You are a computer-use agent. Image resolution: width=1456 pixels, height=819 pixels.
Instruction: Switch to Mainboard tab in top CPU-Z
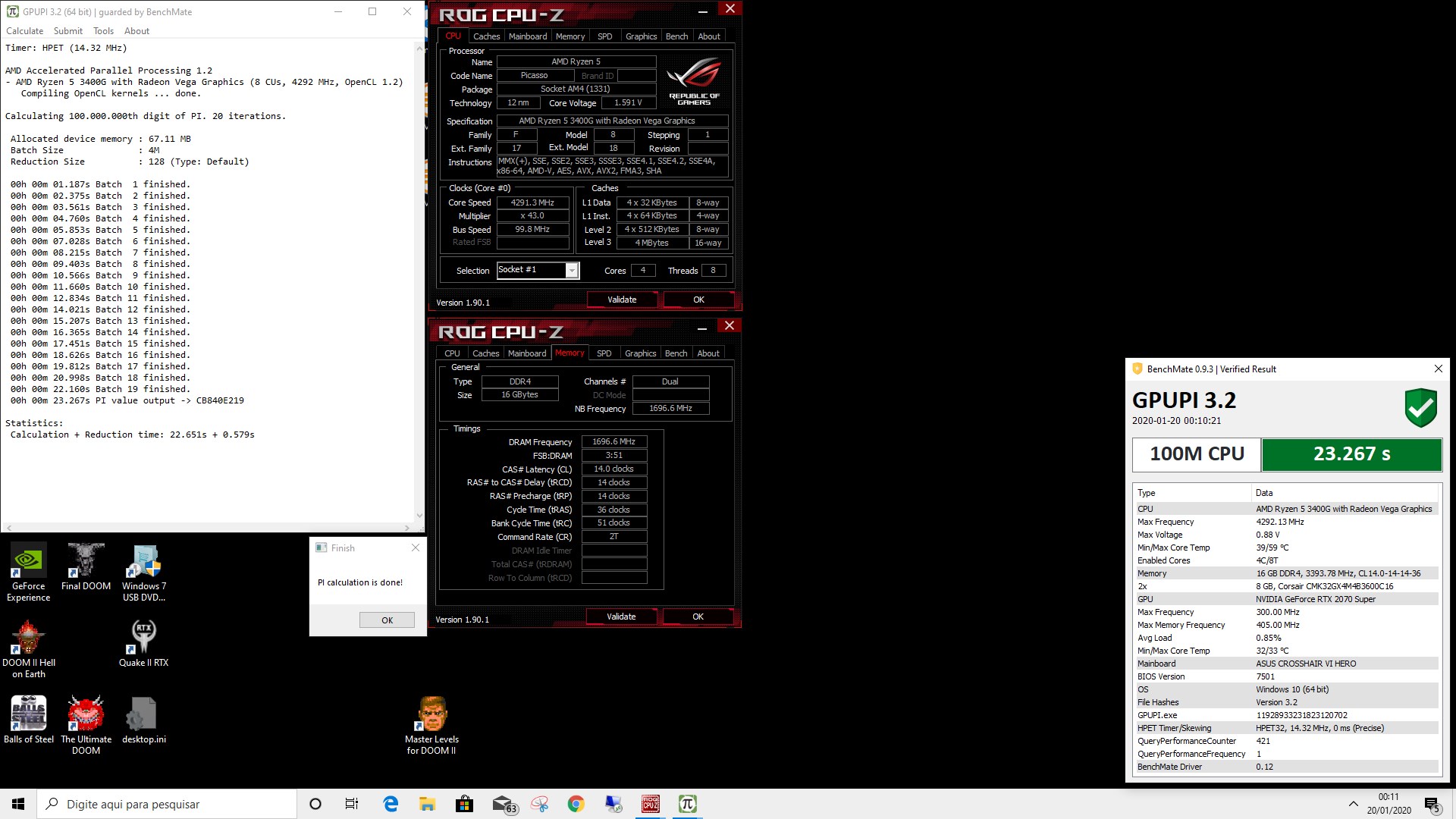tap(528, 36)
